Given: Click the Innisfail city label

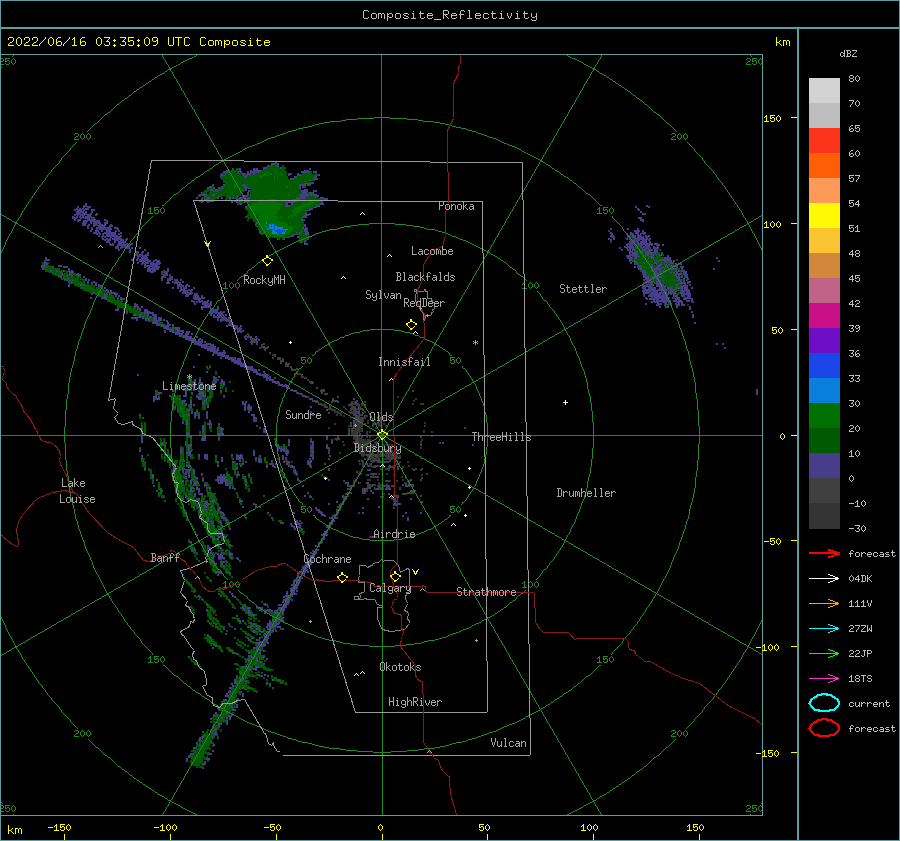Looking at the screenshot, I should [x=404, y=362].
